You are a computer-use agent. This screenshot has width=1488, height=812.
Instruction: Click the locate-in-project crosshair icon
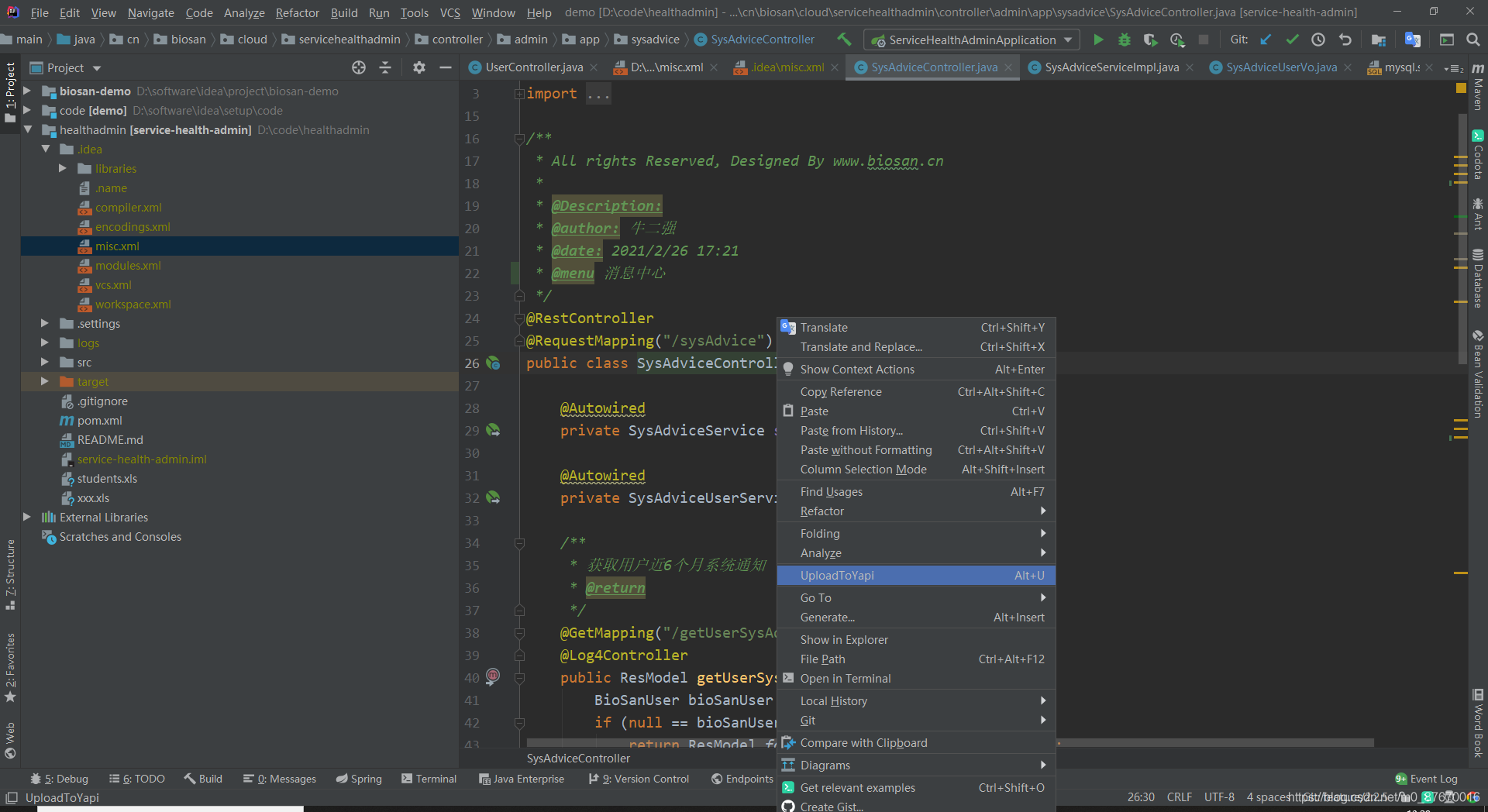358,68
